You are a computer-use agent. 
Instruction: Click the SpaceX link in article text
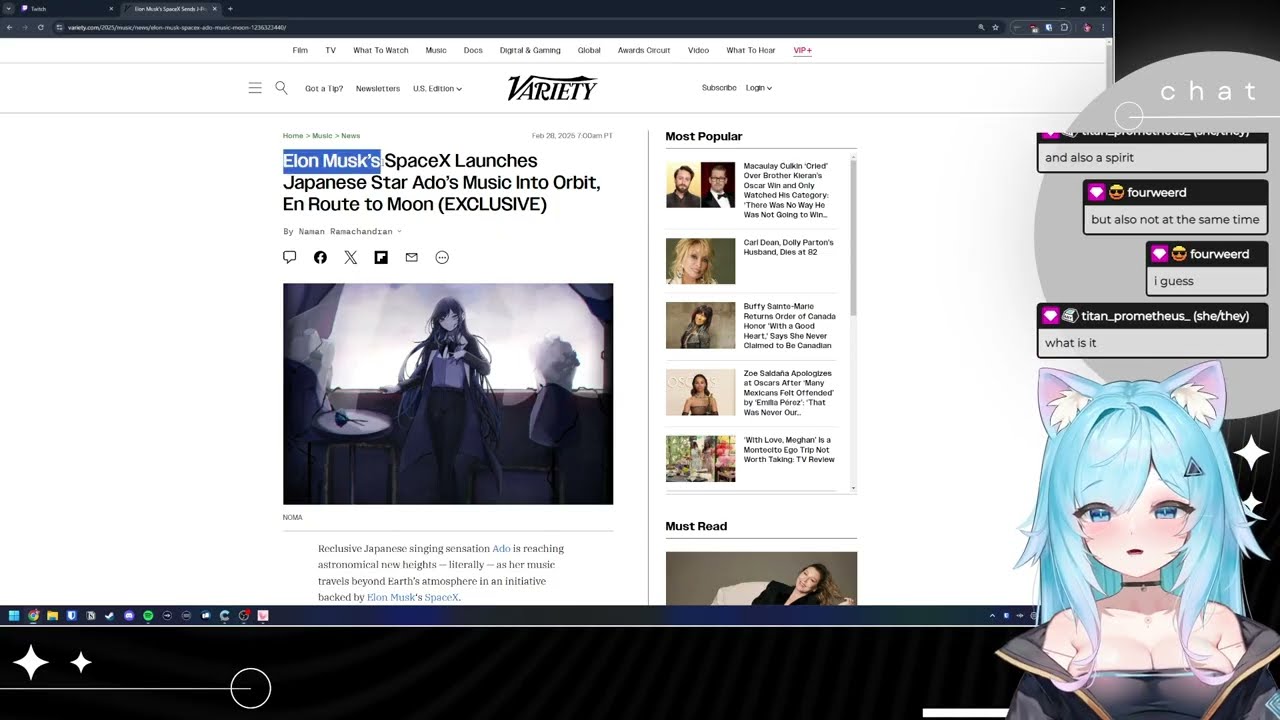click(441, 597)
